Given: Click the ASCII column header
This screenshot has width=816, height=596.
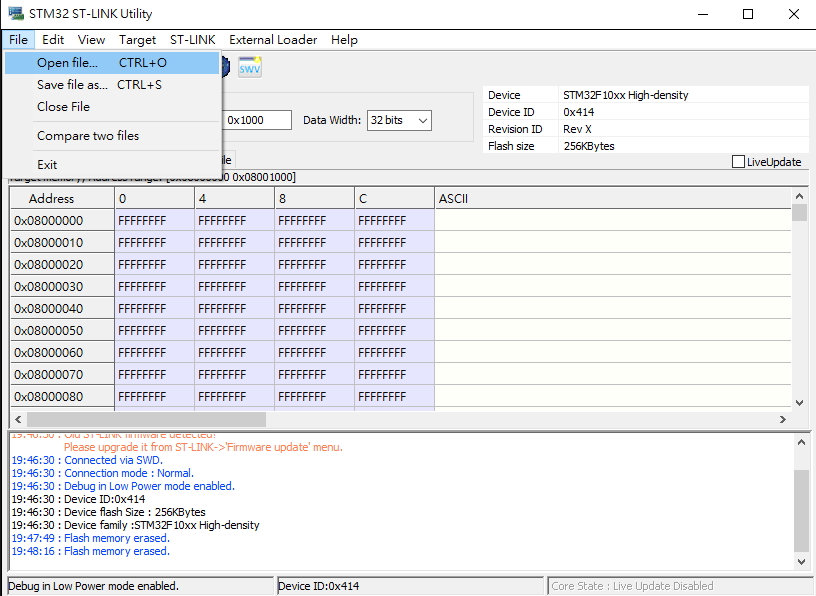Looking at the screenshot, I should click(613, 198).
